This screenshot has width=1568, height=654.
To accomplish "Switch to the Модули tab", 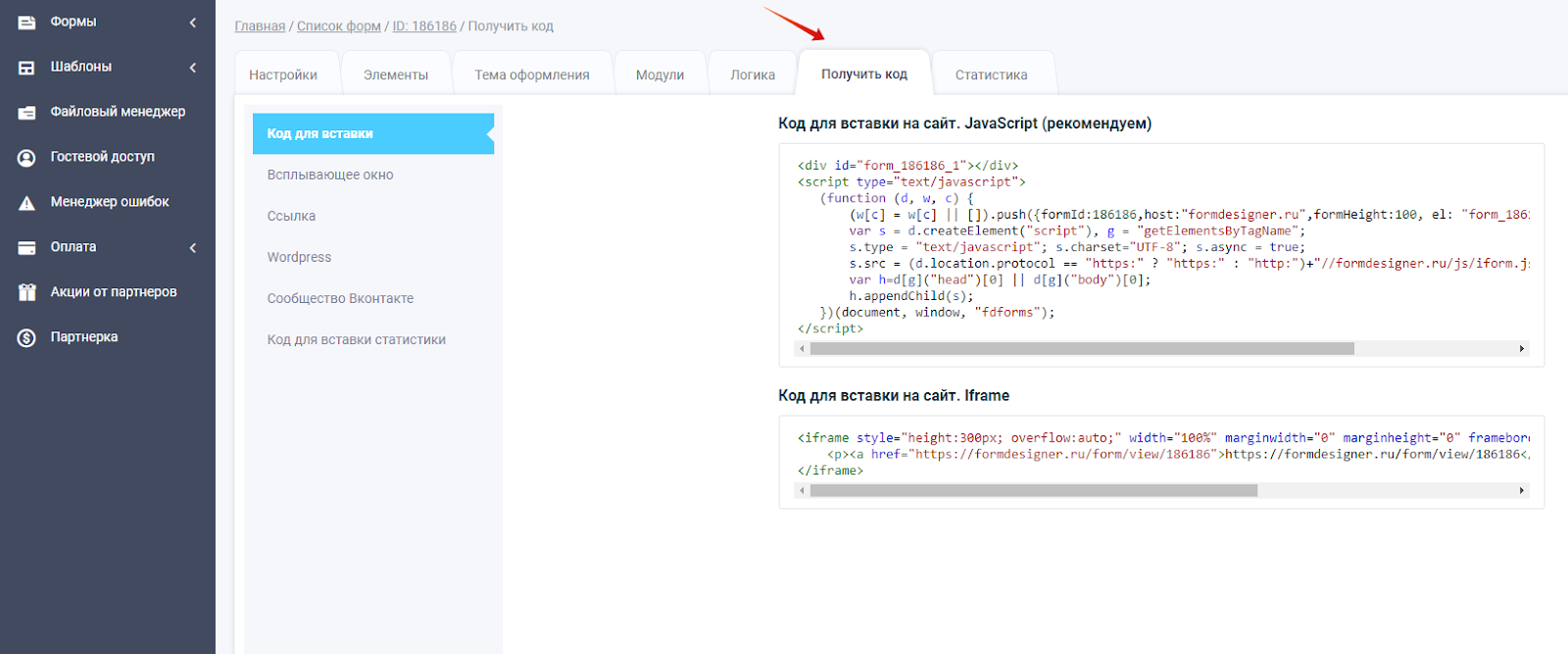I will coord(660,75).
